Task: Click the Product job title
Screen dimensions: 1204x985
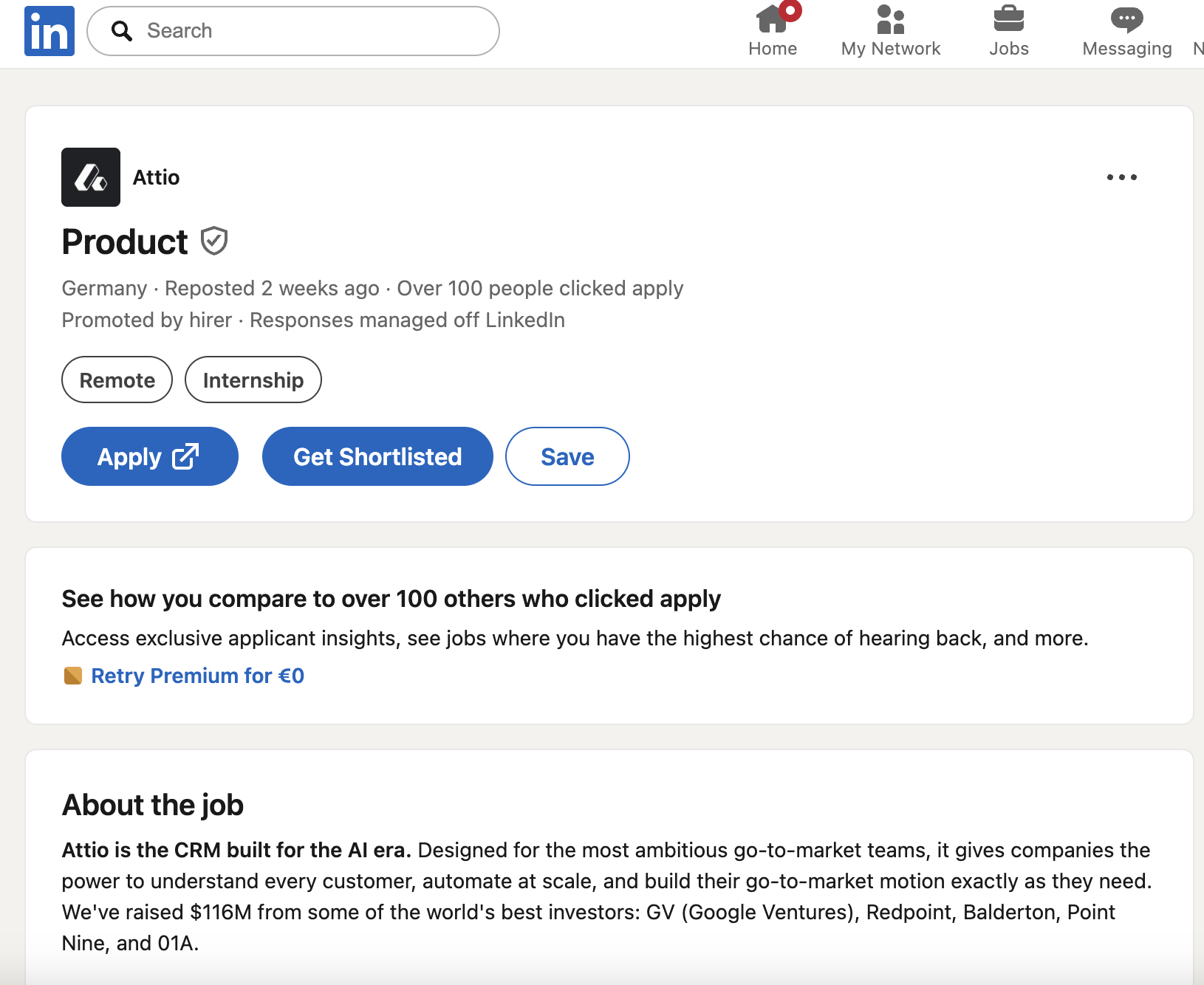Action: 125,242
